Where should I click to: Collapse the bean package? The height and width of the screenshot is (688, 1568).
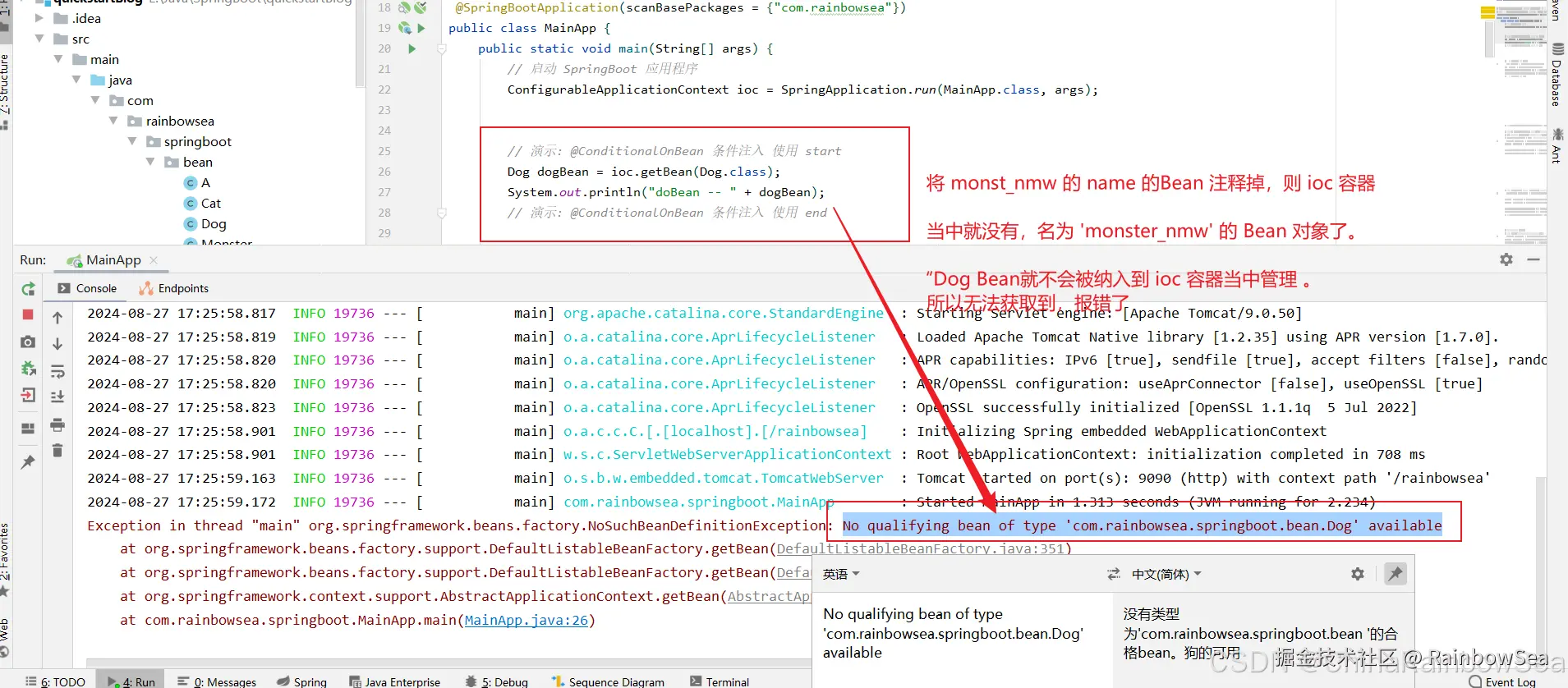click(150, 162)
